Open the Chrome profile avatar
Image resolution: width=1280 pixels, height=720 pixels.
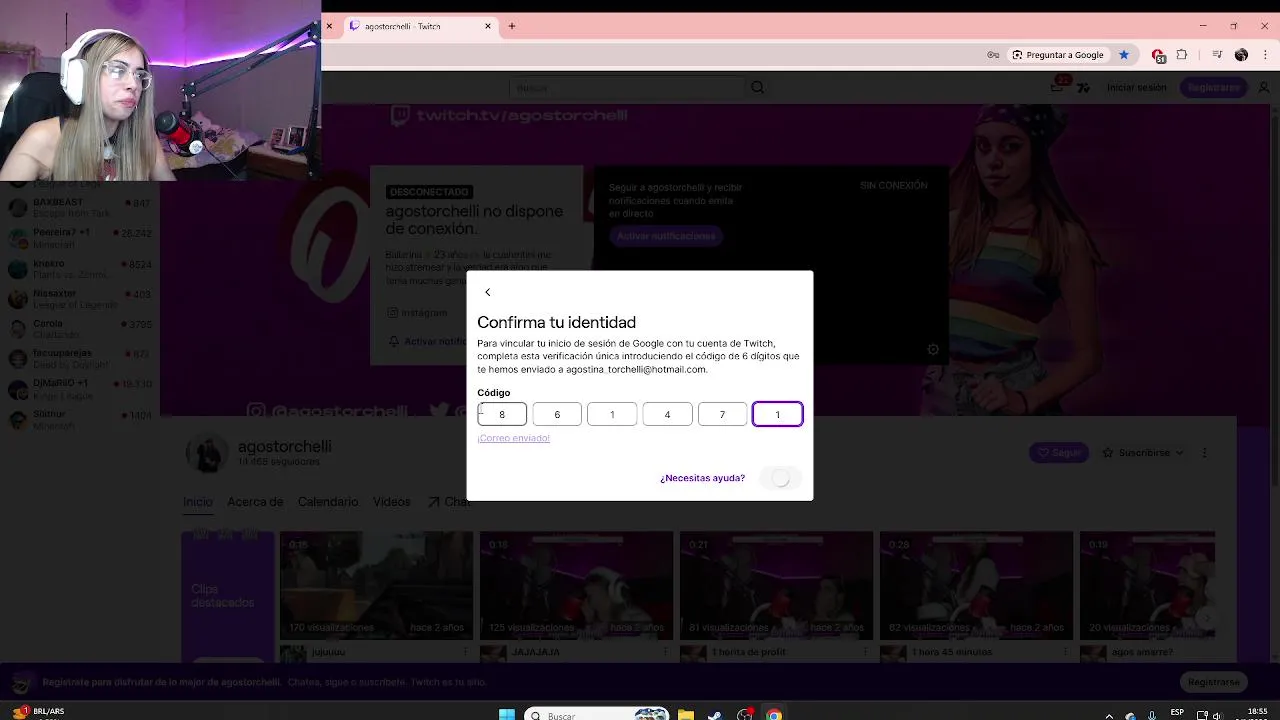1241,55
